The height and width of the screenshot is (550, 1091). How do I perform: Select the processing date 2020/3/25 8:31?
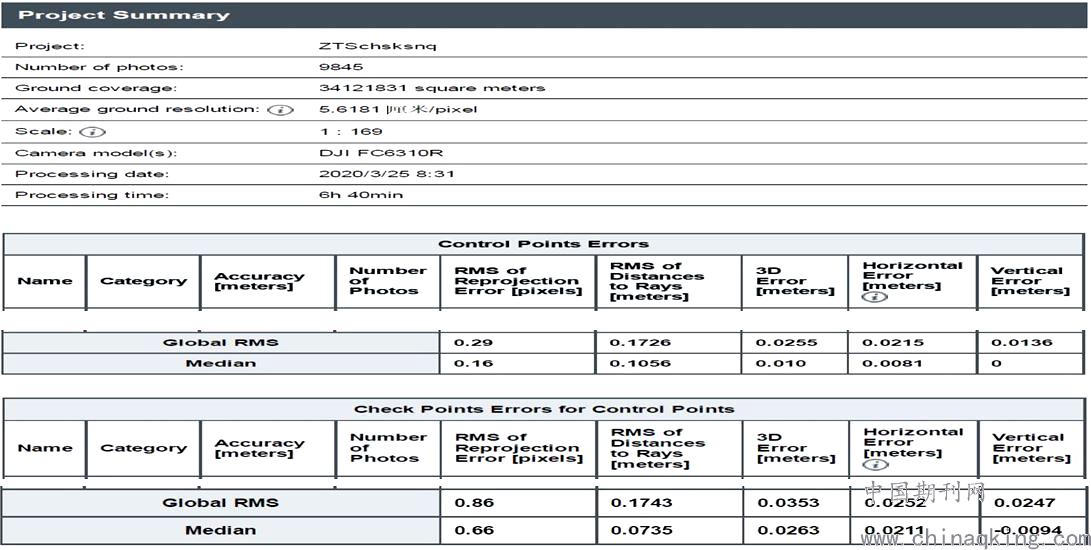386,174
